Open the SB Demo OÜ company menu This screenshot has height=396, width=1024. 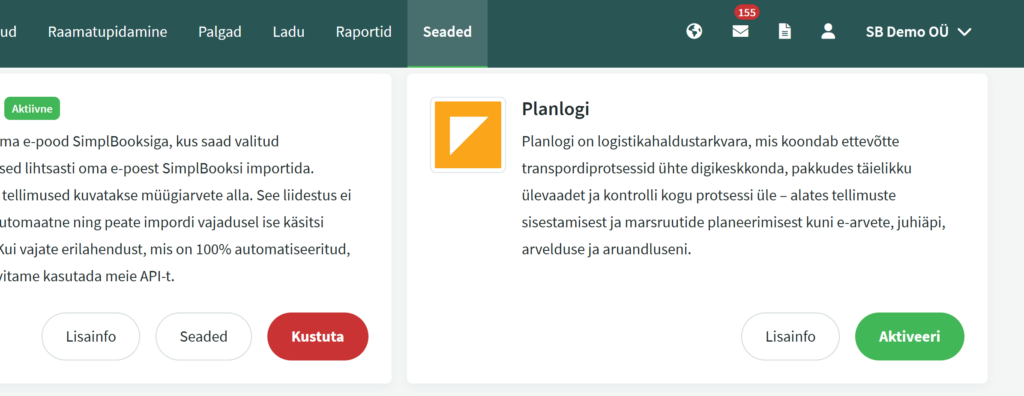click(x=918, y=31)
